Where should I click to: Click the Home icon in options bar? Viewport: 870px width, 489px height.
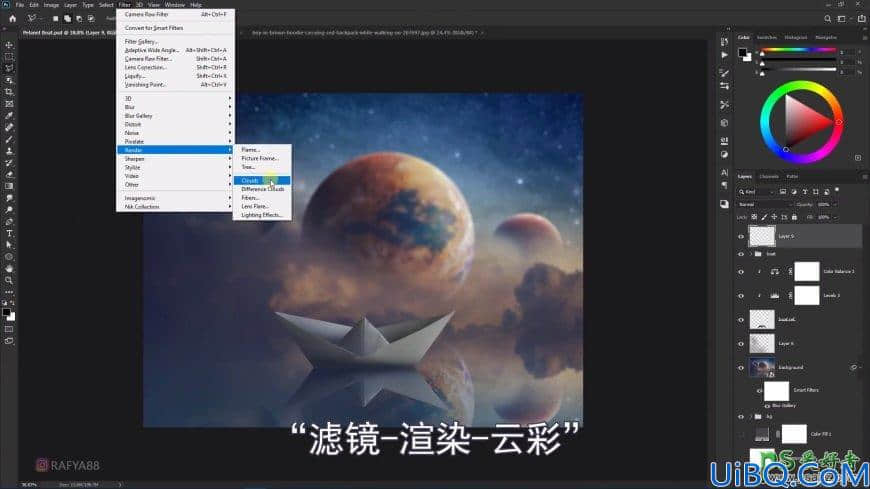[12, 18]
